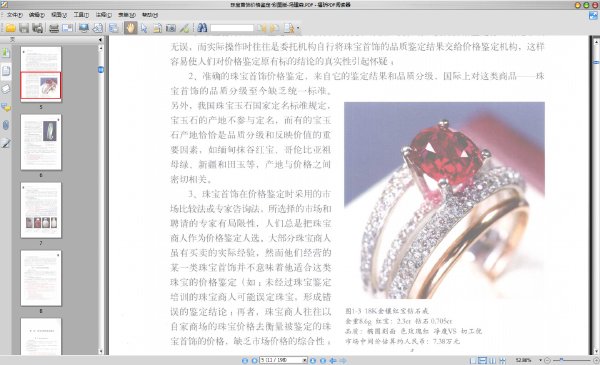Screen dimensions: 600x365
Task: Open the Signatures pen panel
Action: (x=6, y=143)
